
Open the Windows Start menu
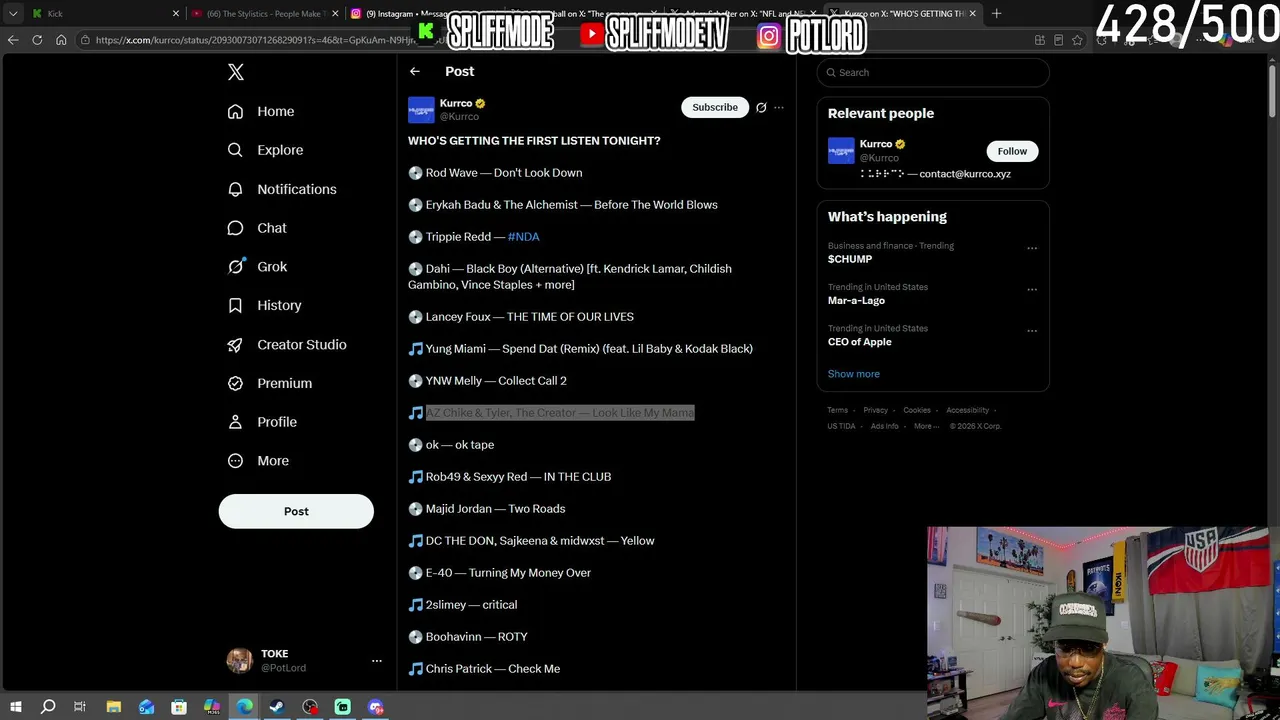[x=15, y=707]
